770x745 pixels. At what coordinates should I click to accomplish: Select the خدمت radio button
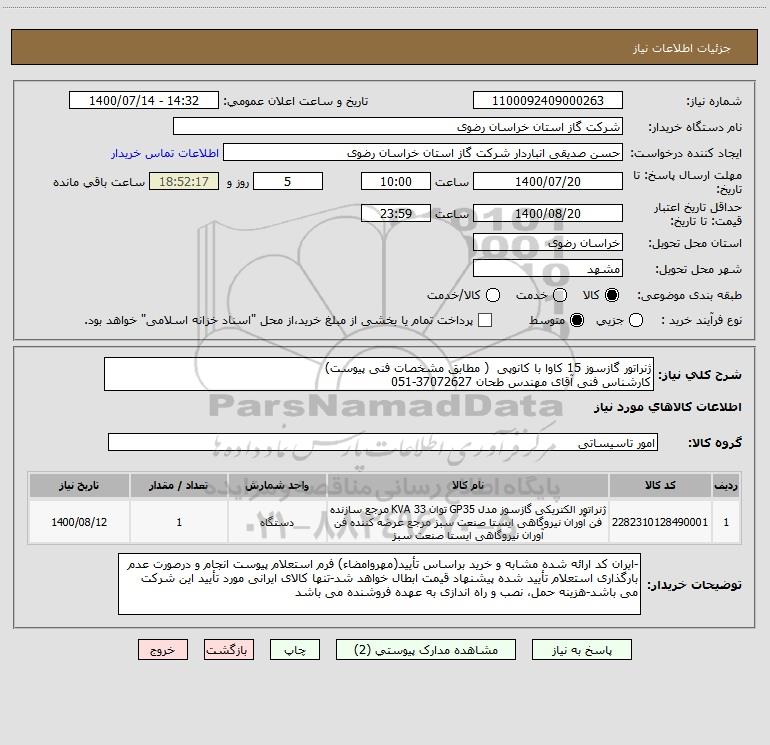tap(560, 295)
